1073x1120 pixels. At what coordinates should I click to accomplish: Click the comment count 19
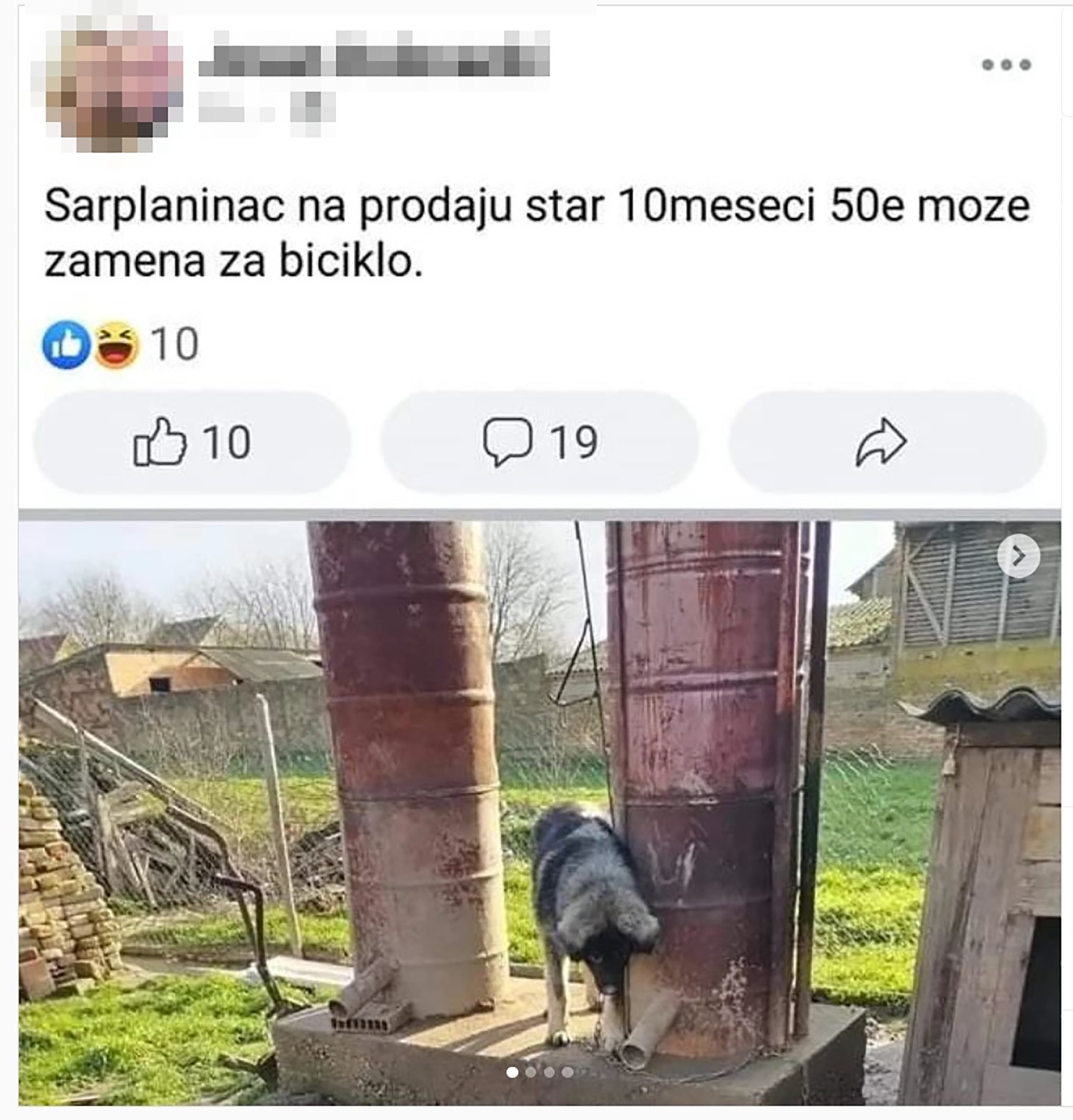tap(574, 442)
